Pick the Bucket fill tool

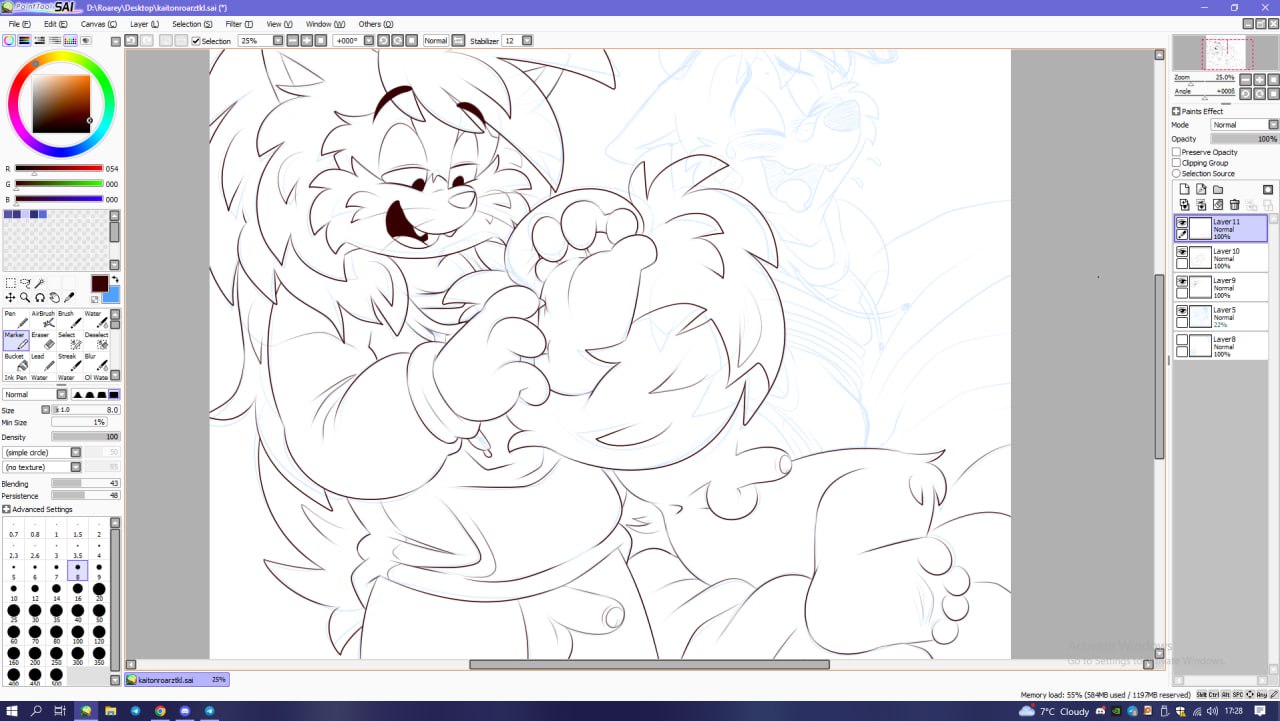click(16, 363)
